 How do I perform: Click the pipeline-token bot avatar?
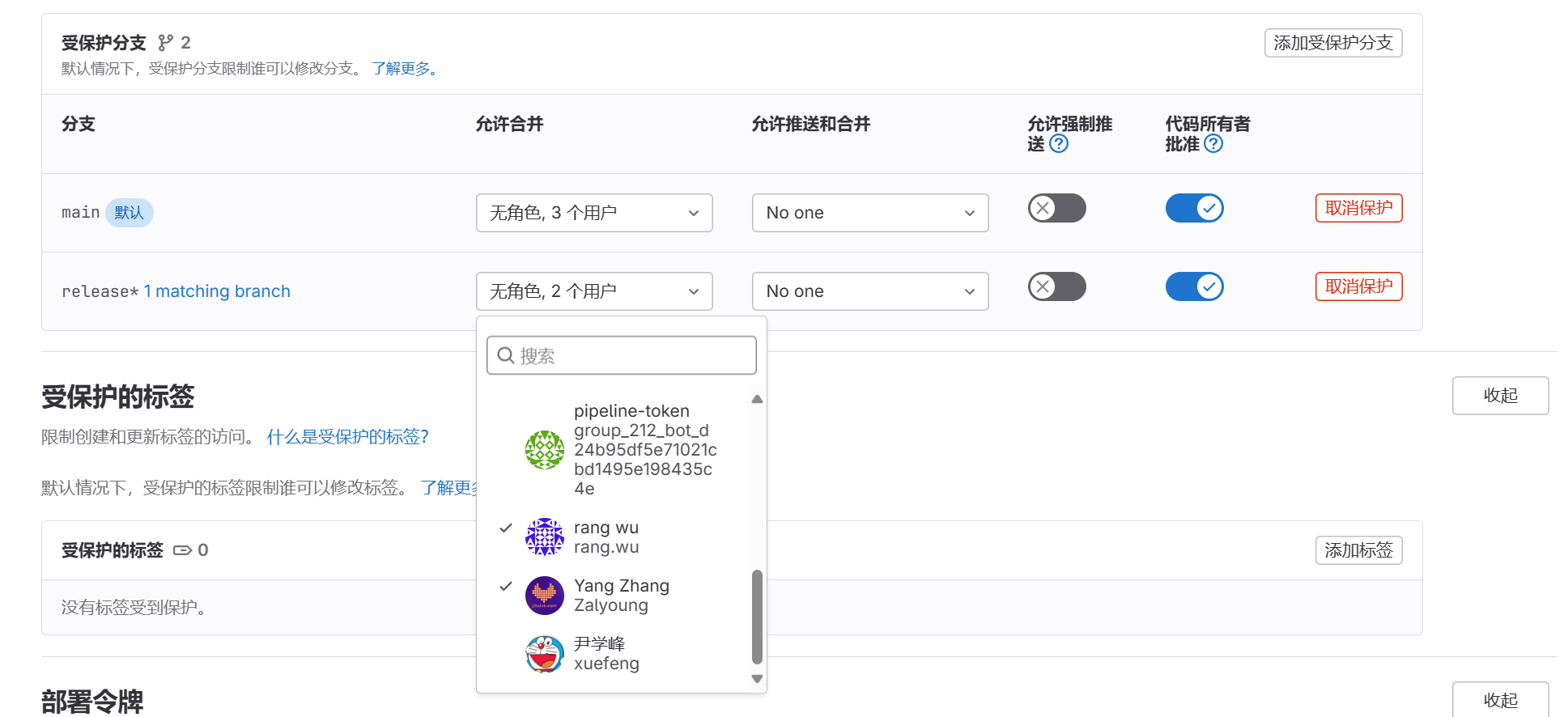[x=545, y=450]
